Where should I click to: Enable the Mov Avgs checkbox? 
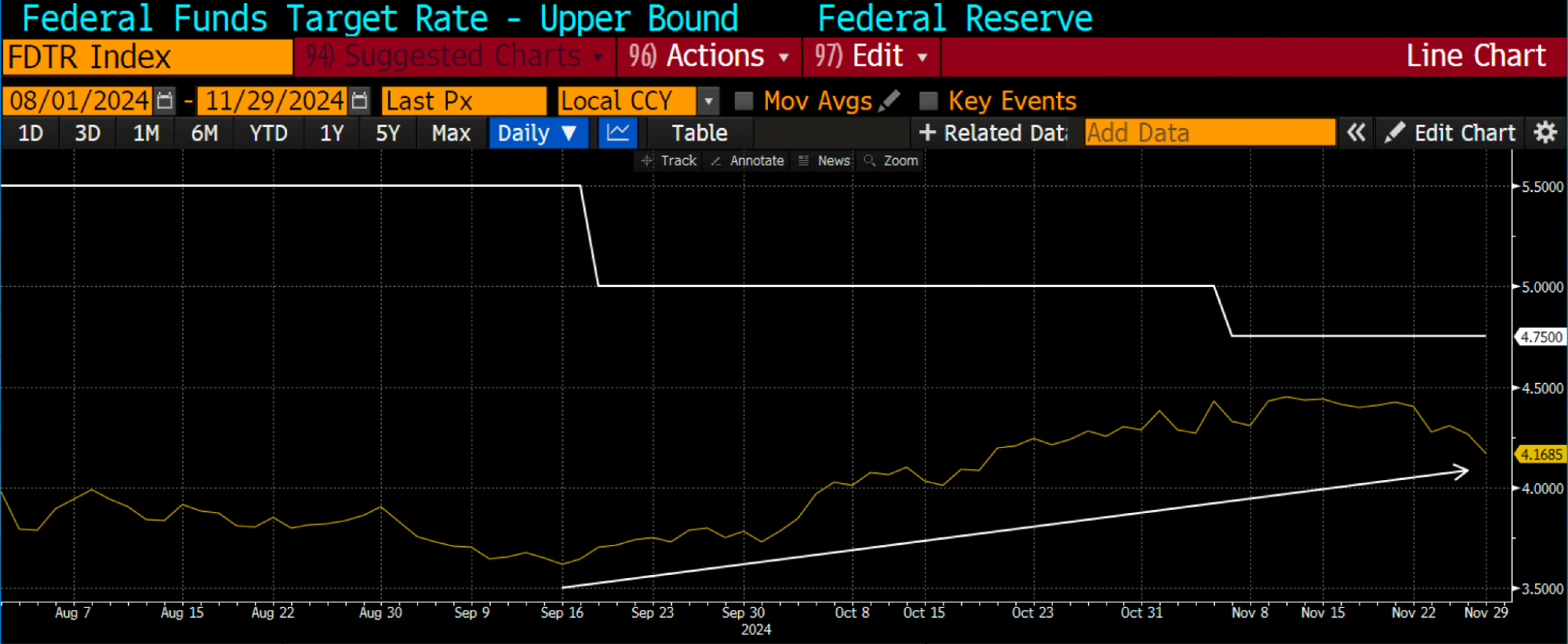pyautogui.click(x=744, y=100)
